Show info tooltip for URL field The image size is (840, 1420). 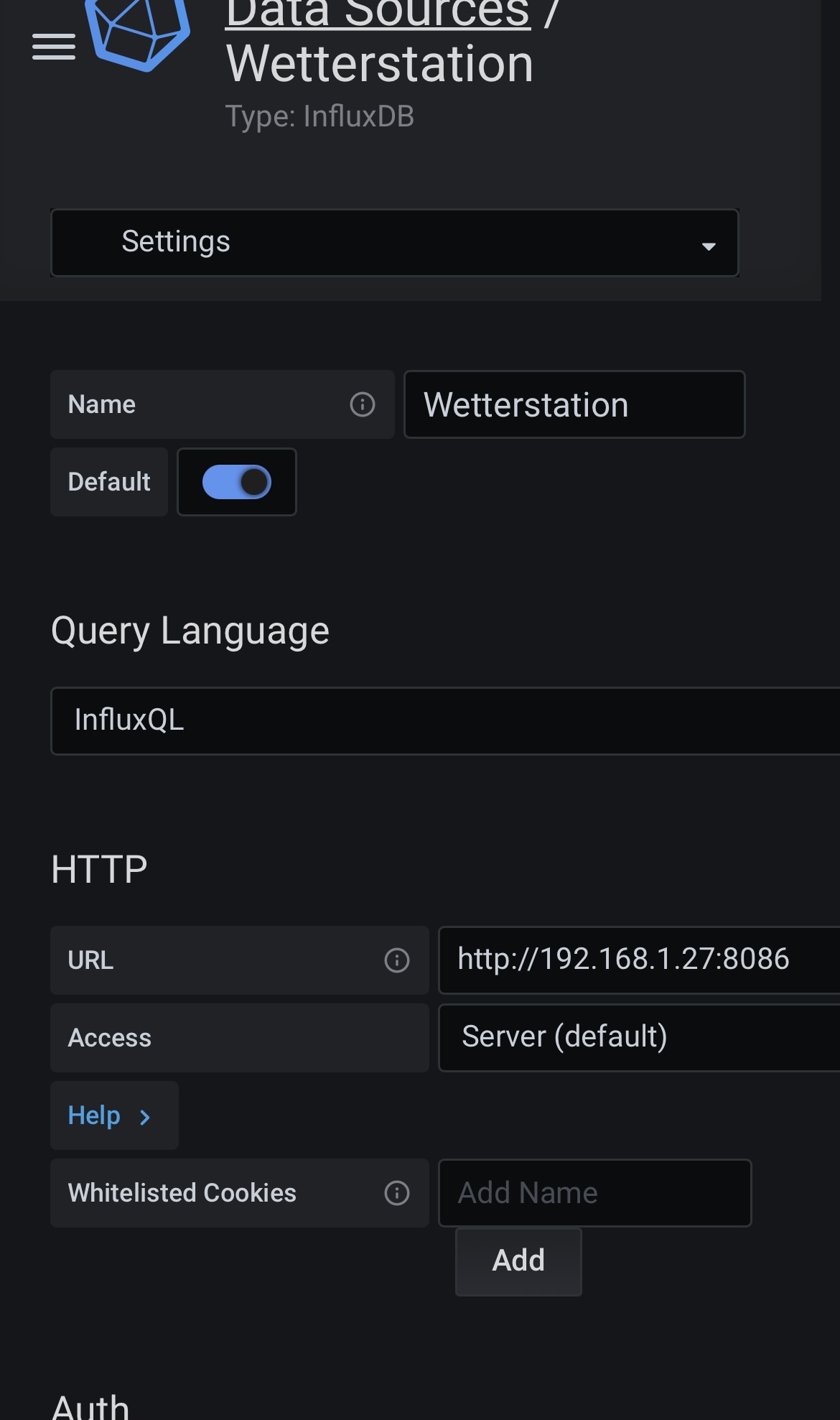coord(397,960)
